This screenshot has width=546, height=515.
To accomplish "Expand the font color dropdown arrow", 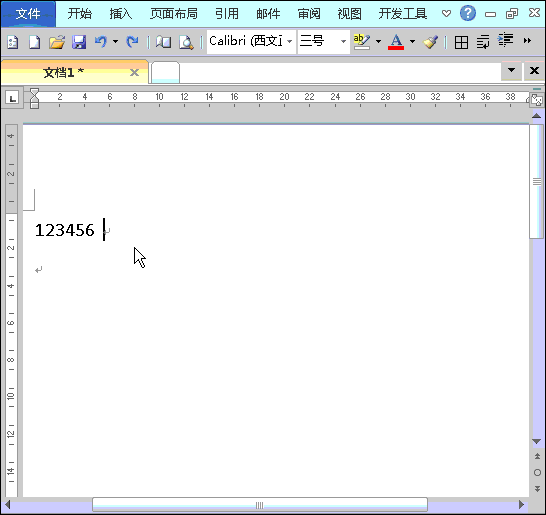I will [413, 42].
